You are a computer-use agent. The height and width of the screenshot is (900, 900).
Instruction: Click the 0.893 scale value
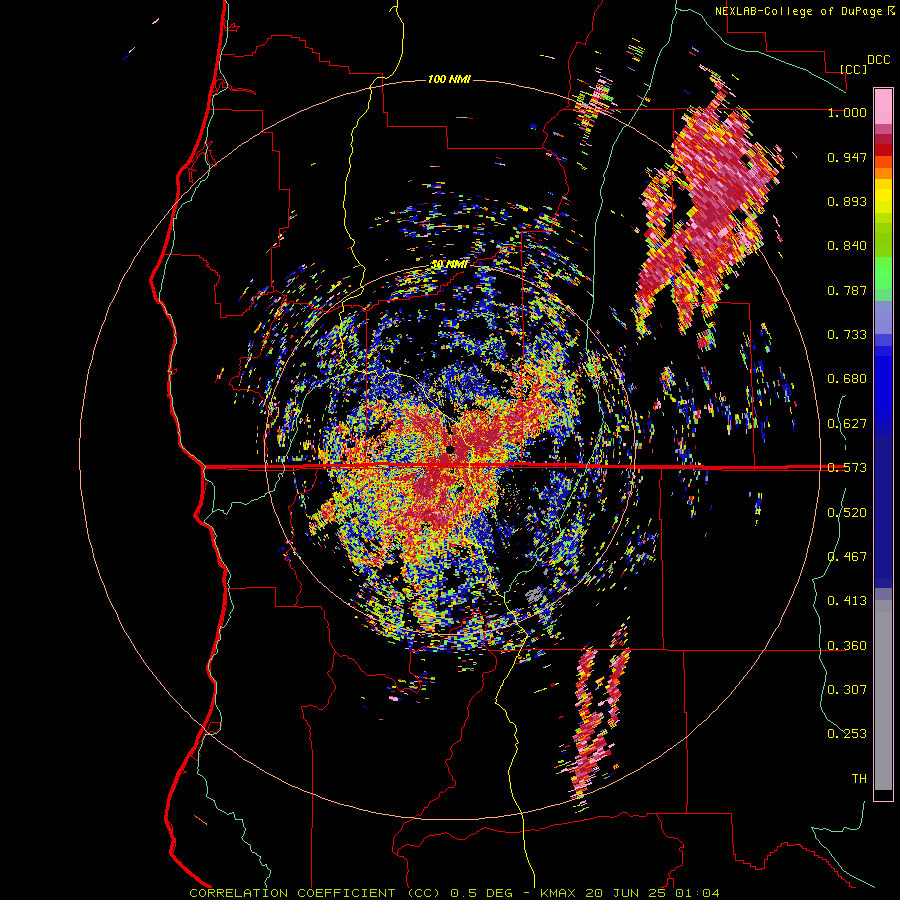pyautogui.click(x=847, y=201)
